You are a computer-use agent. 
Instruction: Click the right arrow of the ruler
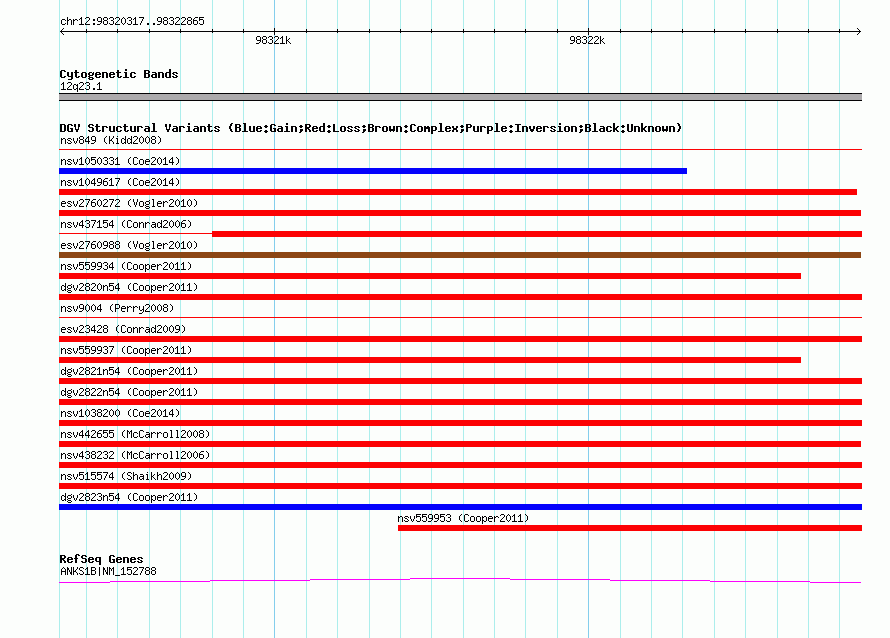[858, 31]
